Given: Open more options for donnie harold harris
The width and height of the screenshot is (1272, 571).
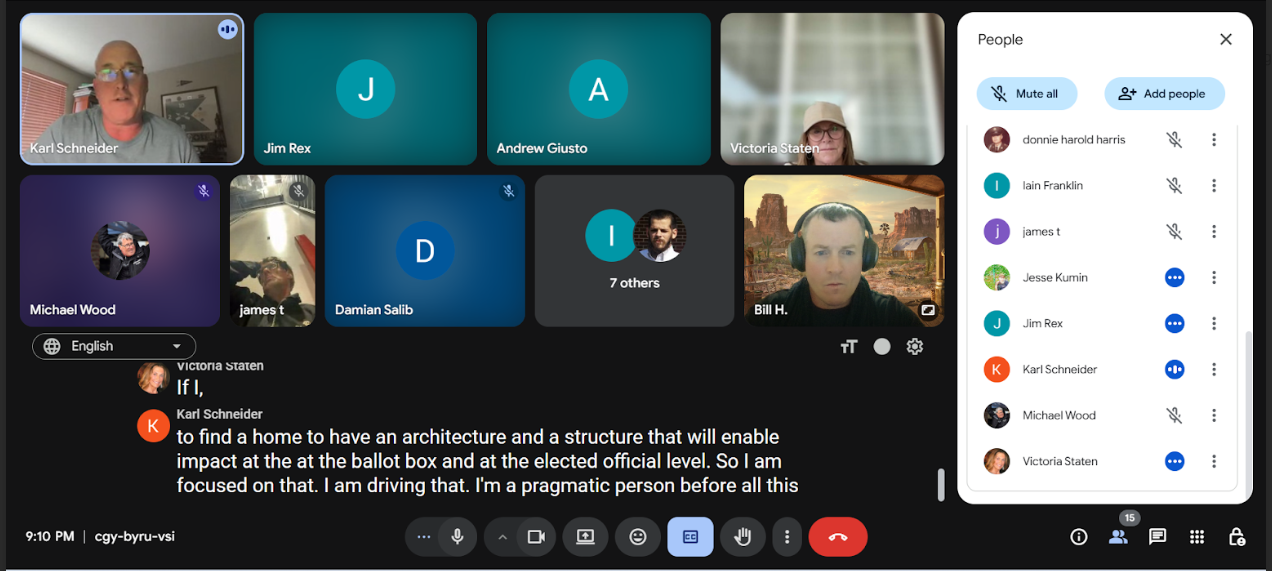Looking at the screenshot, I should pos(1214,140).
